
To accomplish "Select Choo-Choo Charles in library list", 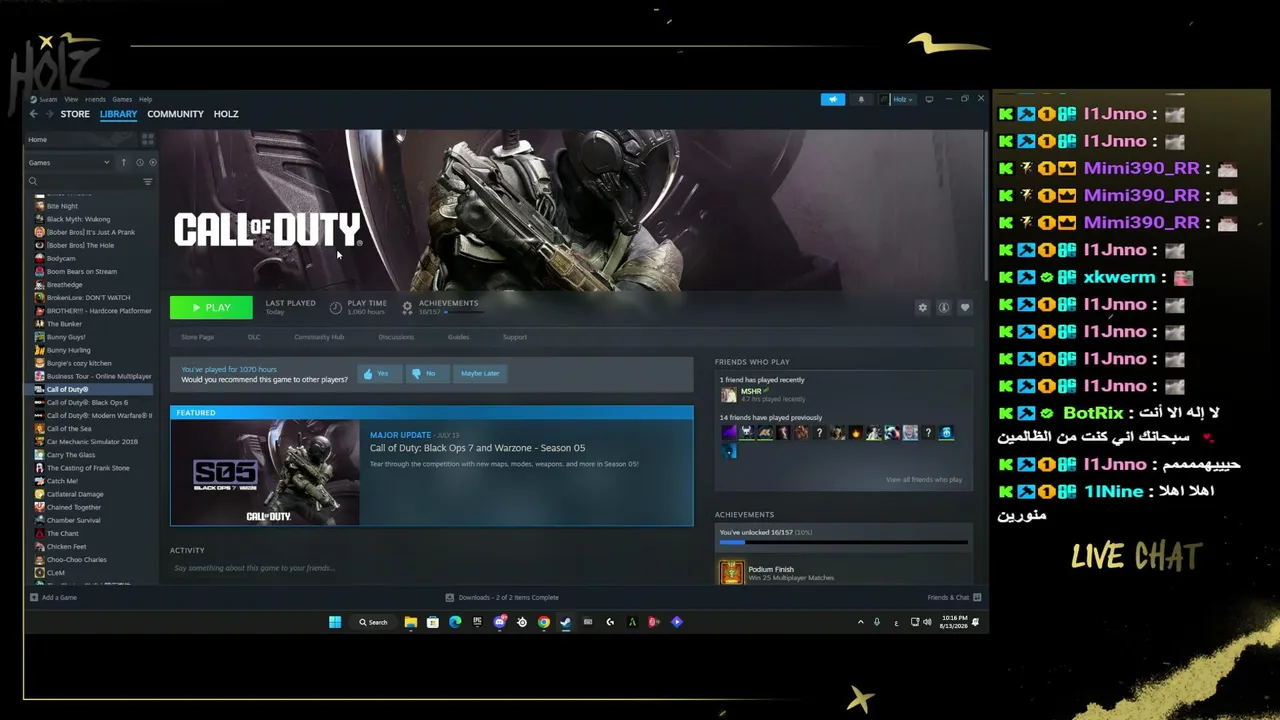I will (77, 559).
